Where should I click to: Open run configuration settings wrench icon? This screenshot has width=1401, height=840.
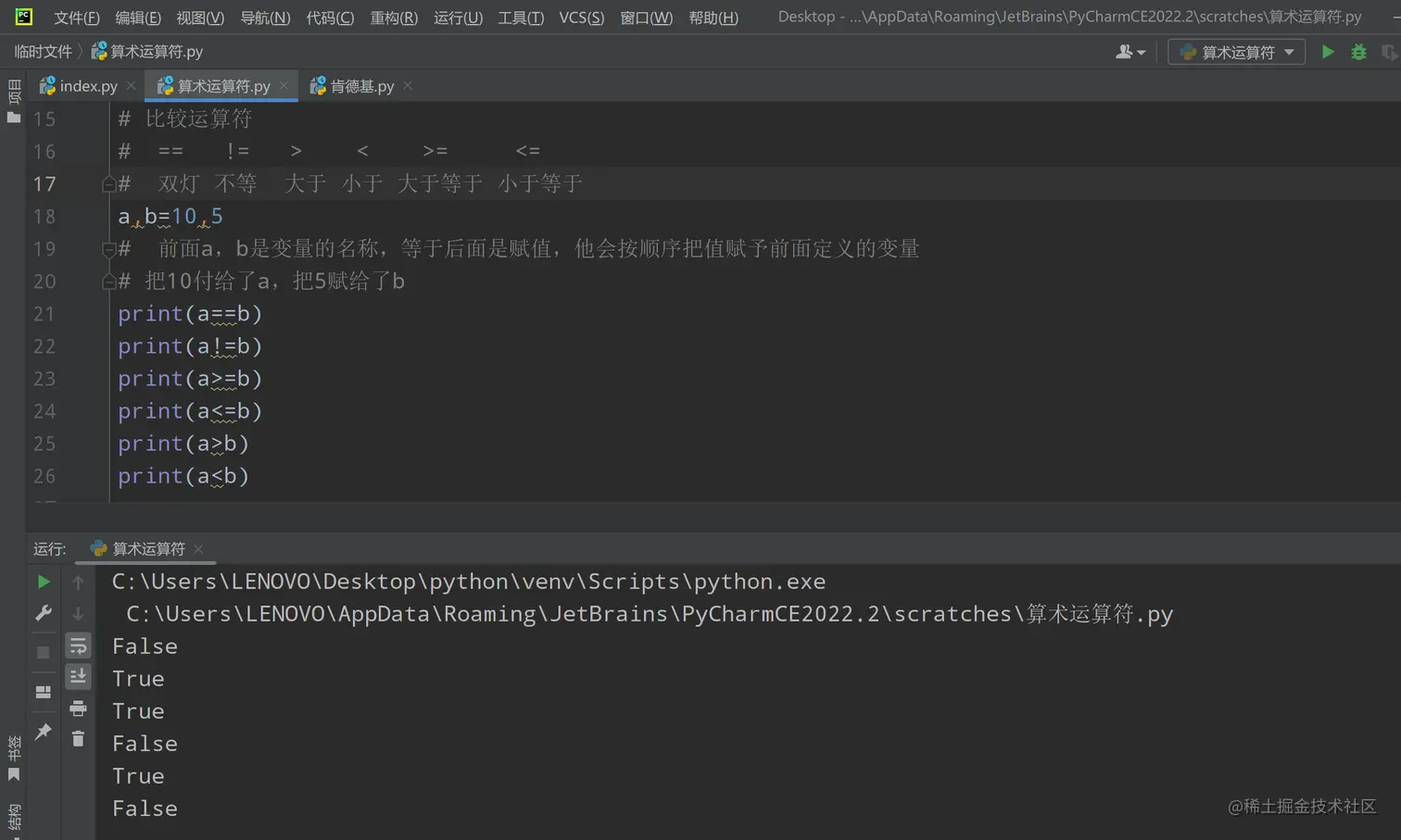[44, 613]
